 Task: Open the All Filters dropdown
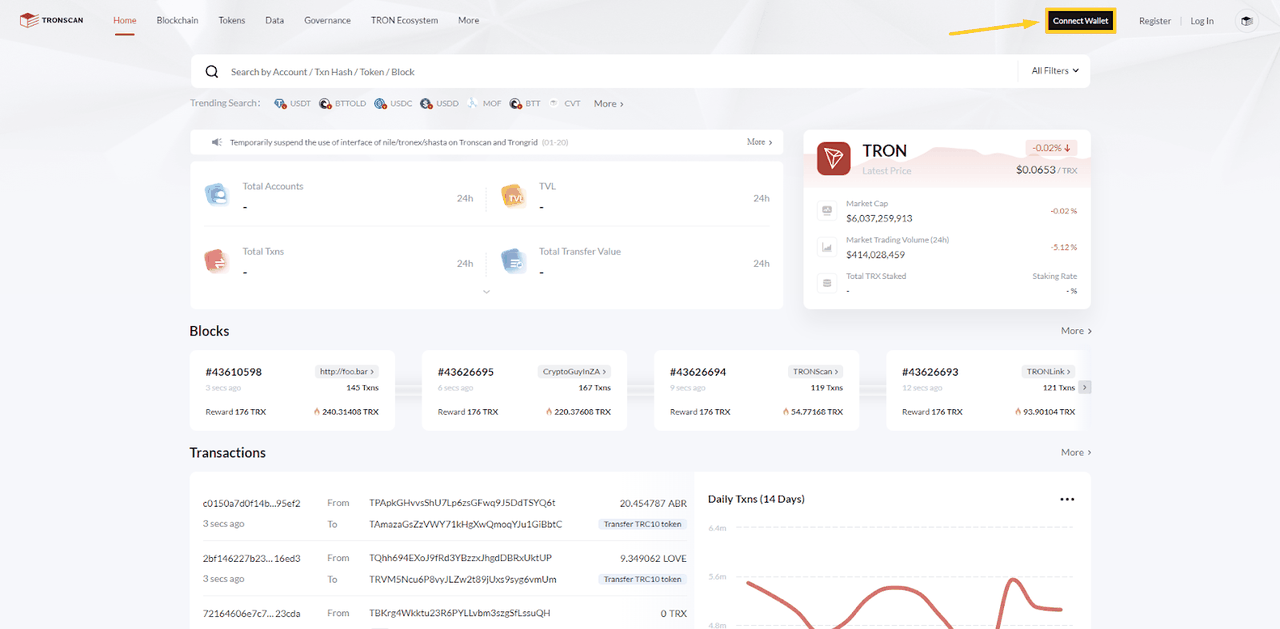coord(1054,71)
